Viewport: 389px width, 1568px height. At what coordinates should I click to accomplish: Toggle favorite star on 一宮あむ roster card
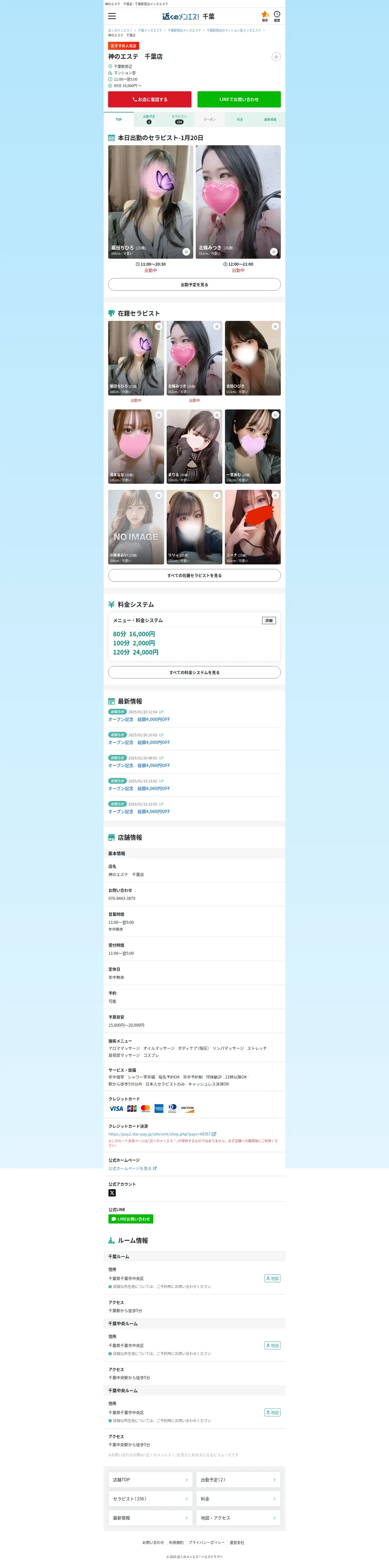pos(275,415)
